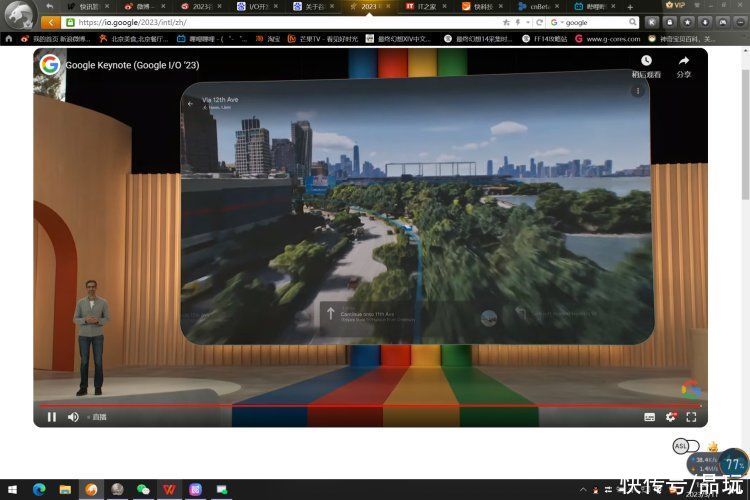Open the 北京美食 bookmark
The height and width of the screenshot is (500, 750).
[134, 39]
